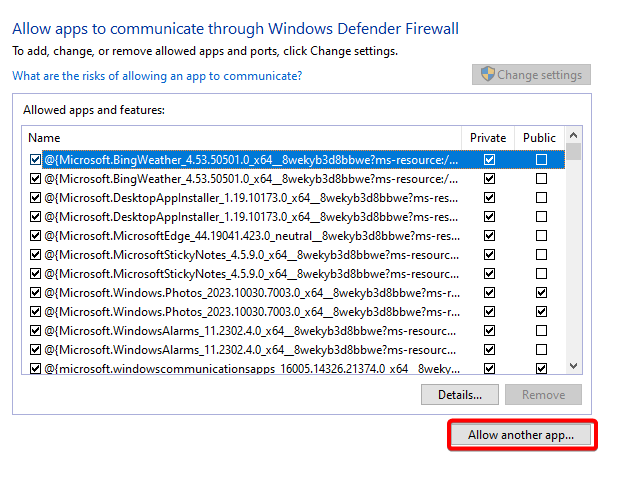This screenshot has height=493, width=620.
Task: Click the Private column header
Action: (488, 138)
